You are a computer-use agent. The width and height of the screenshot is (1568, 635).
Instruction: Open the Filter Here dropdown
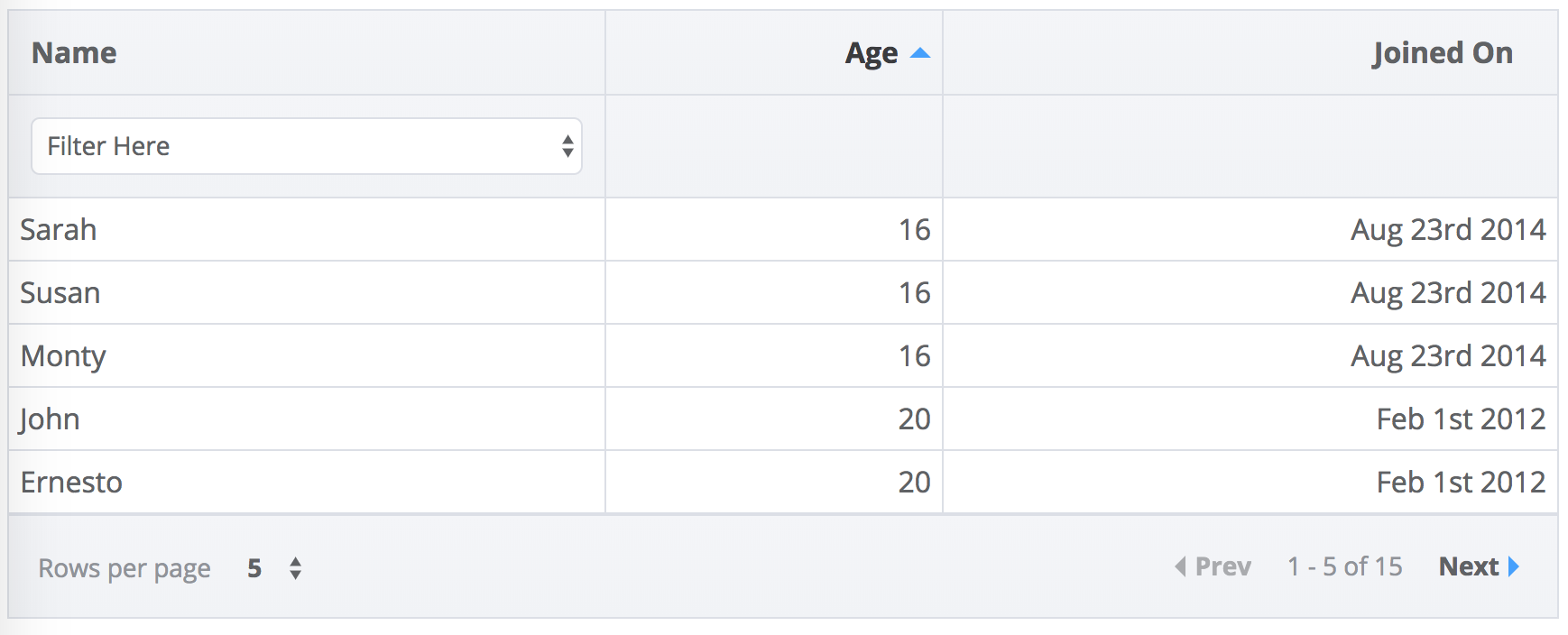point(307,146)
